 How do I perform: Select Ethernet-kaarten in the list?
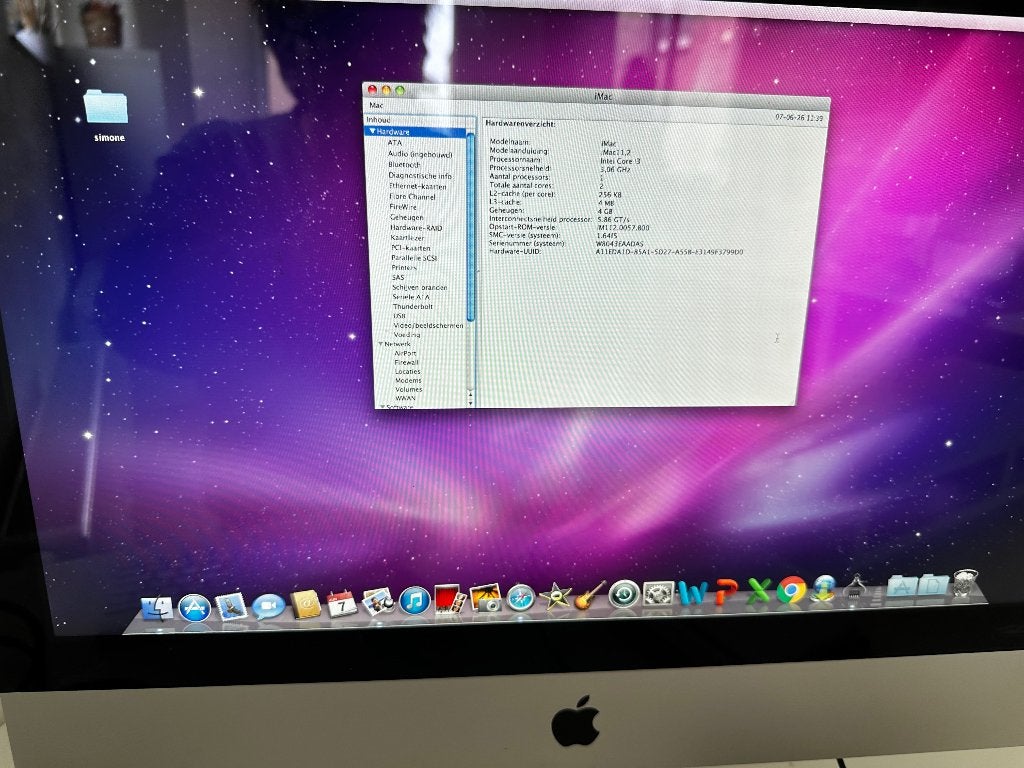coord(417,186)
